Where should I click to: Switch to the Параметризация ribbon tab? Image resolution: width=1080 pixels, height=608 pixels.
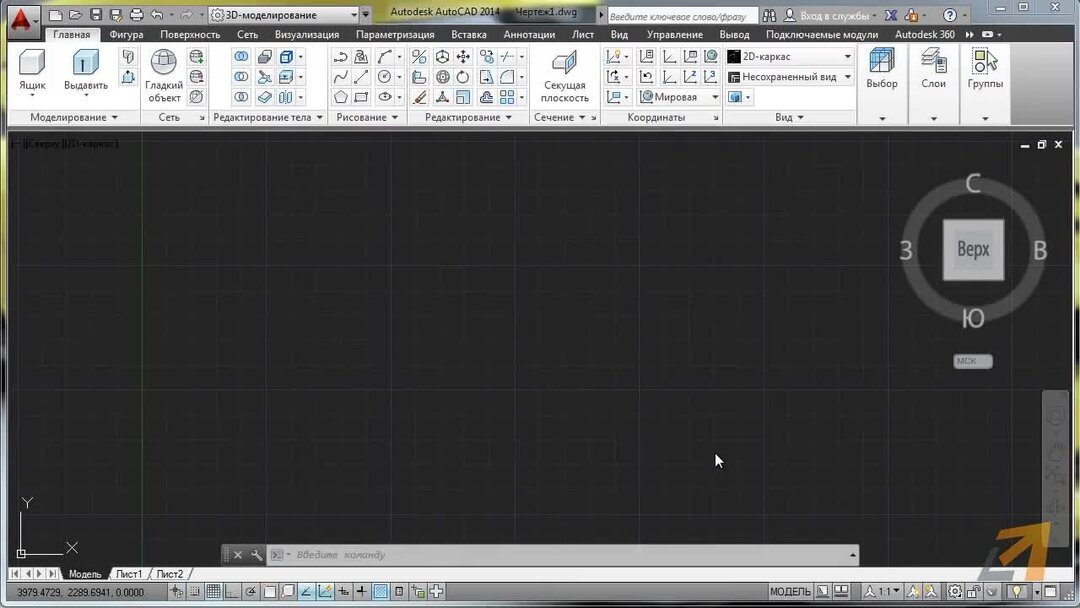395,34
